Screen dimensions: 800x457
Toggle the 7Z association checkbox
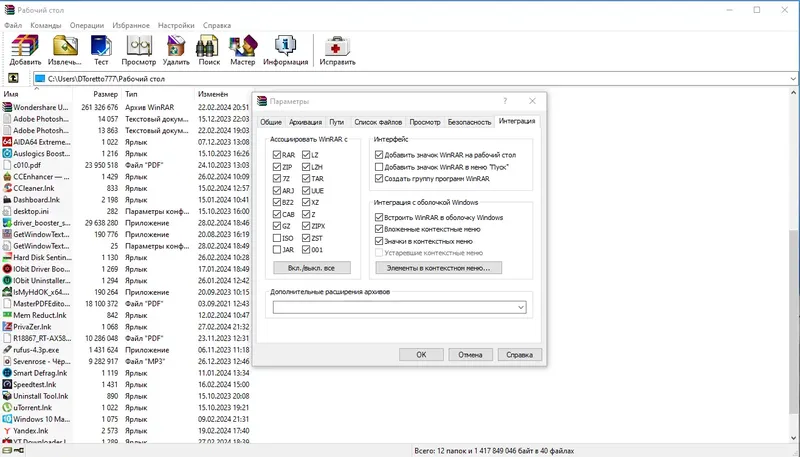click(277, 179)
